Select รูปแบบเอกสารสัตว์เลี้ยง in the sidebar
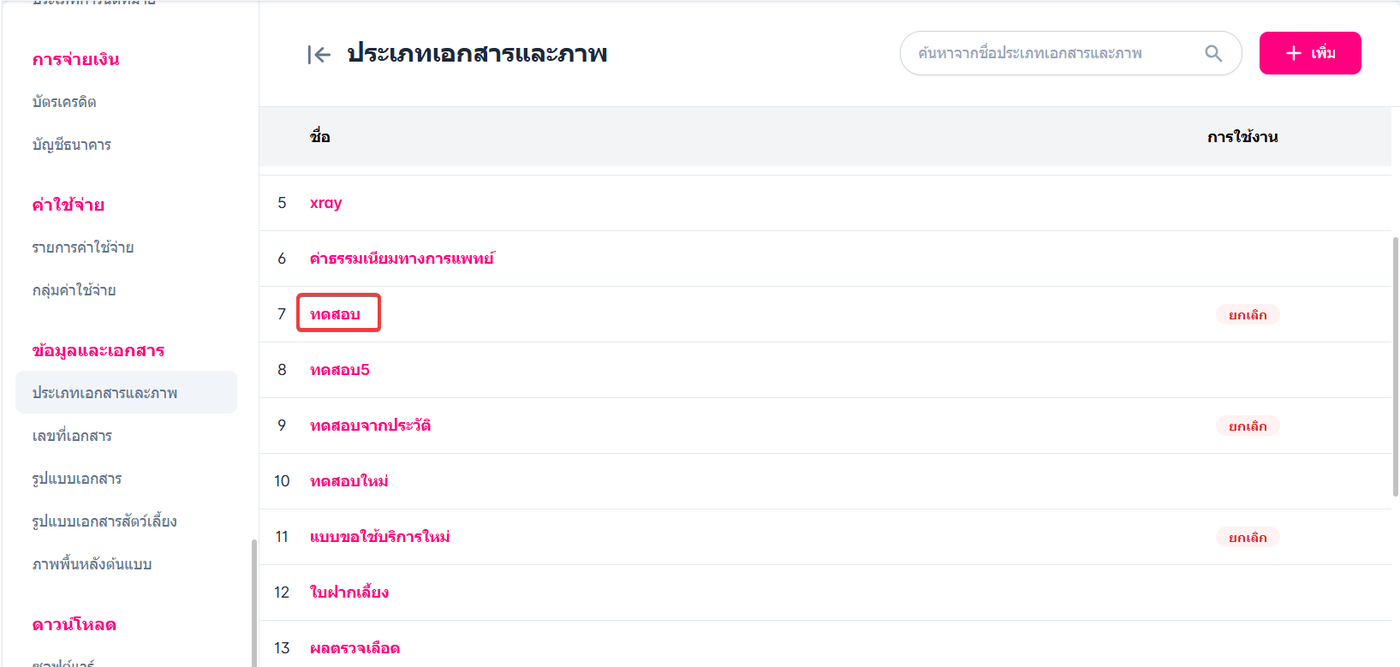Screen dimensions: 1400x667 click(104, 521)
